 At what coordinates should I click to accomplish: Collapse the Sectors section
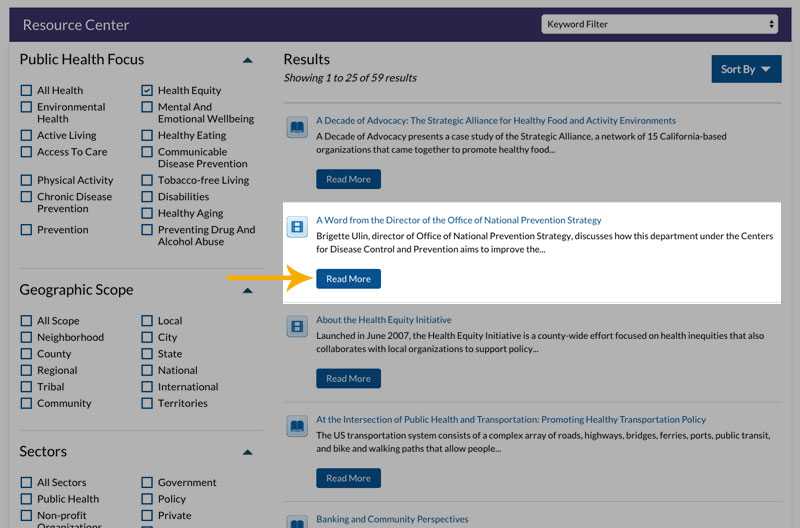[247, 452]
